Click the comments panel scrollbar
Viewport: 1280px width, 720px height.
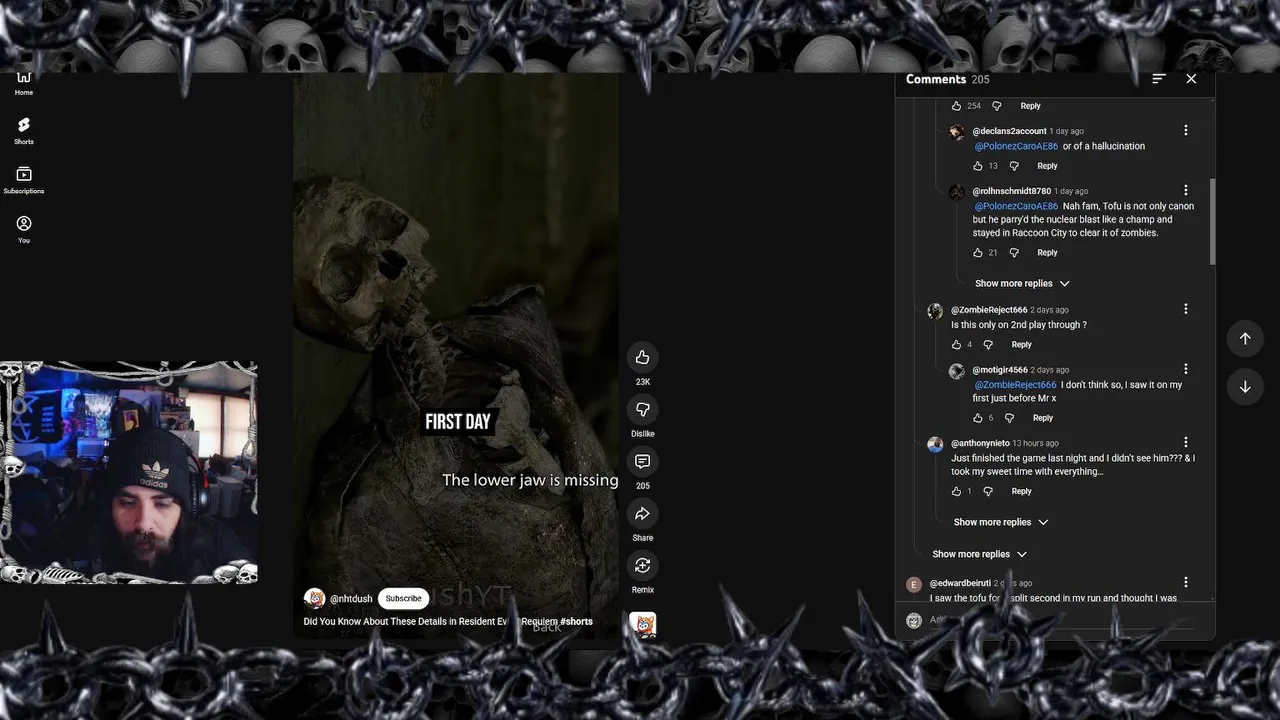point(1212,222)
